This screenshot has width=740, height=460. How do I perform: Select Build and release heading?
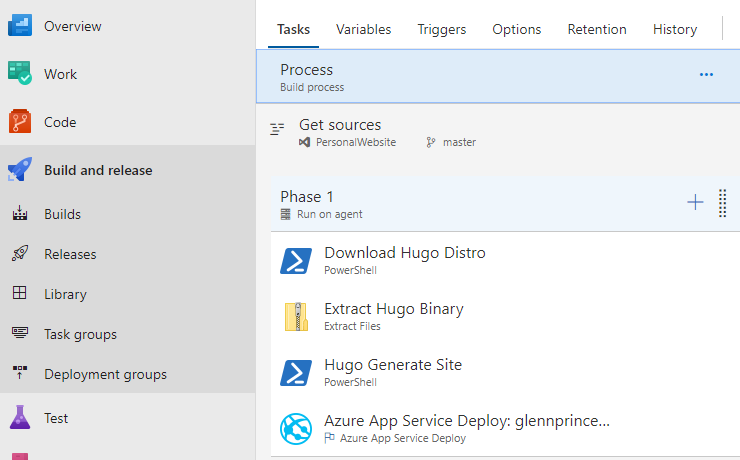point(98,170)
